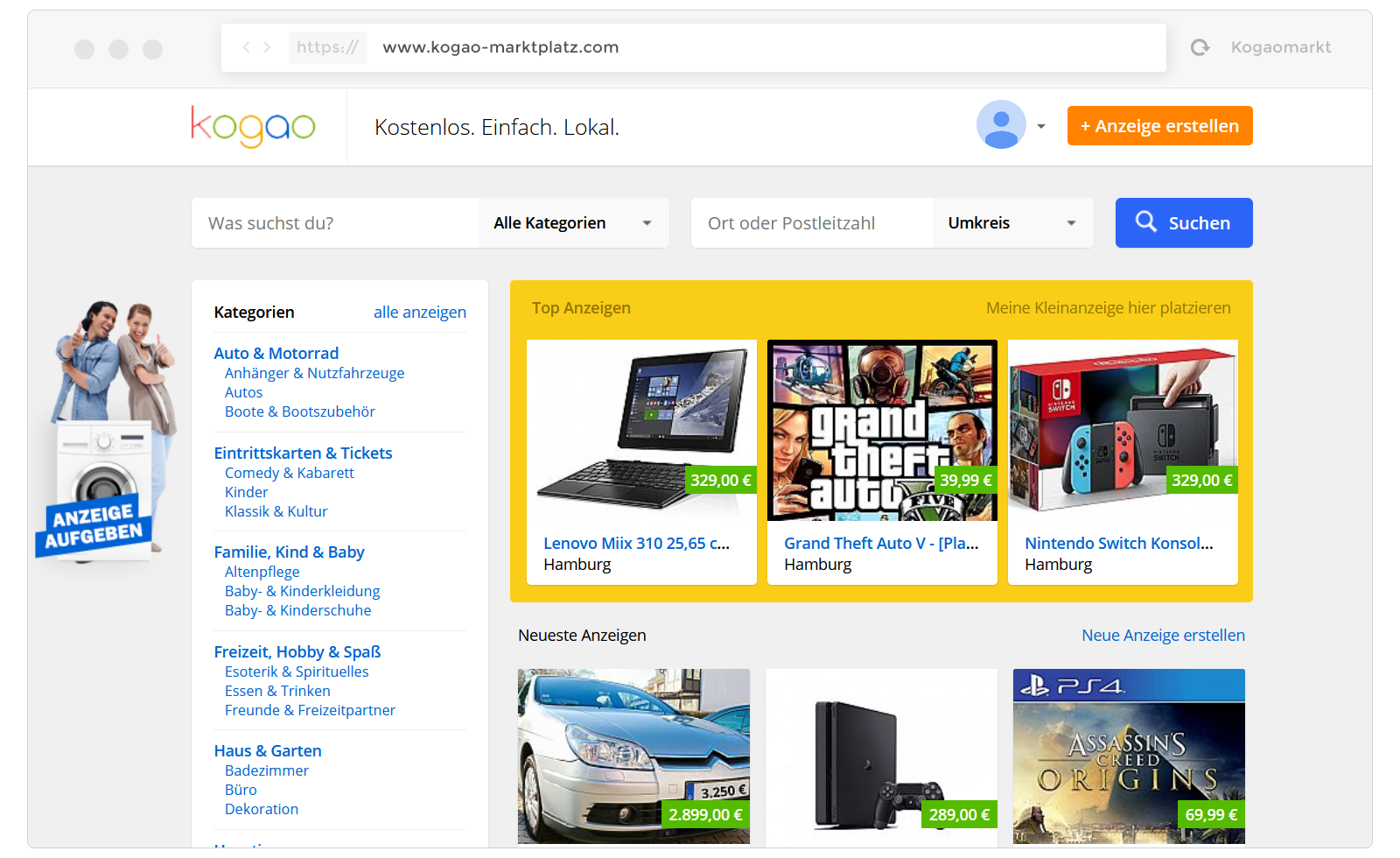
Task: Click the browser back arrow
Action: pos(246,47)
